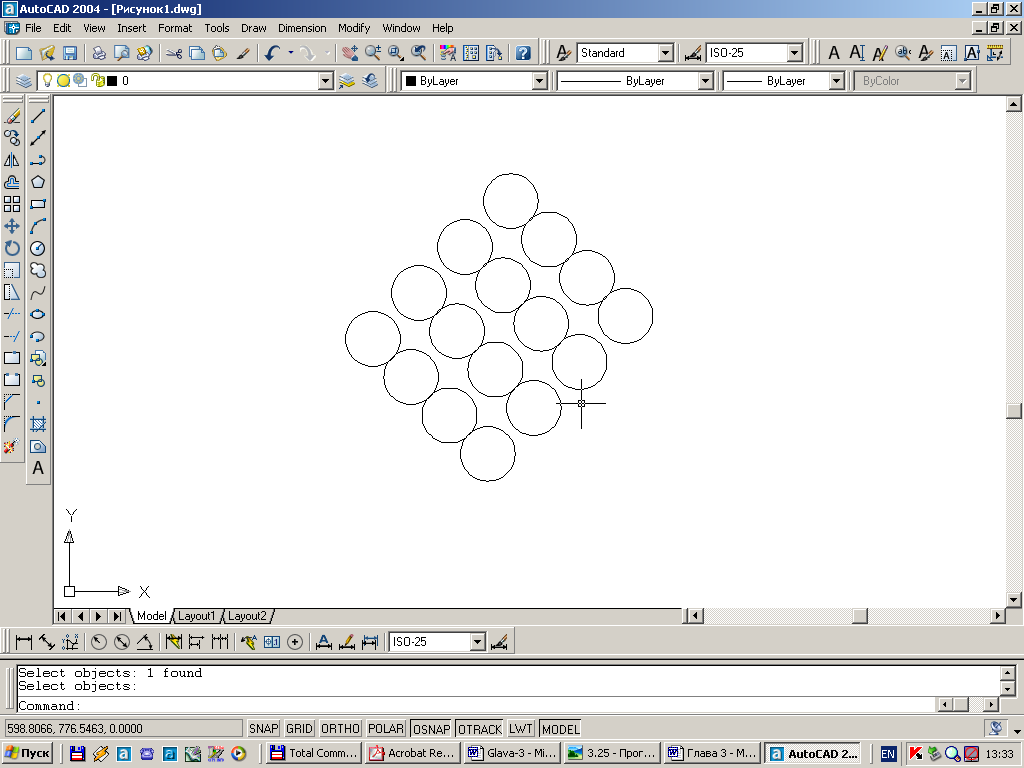Toggle ORTHO mode in status bar
The width and height of the screenshot is (1024, 768).
pos(340,729)
